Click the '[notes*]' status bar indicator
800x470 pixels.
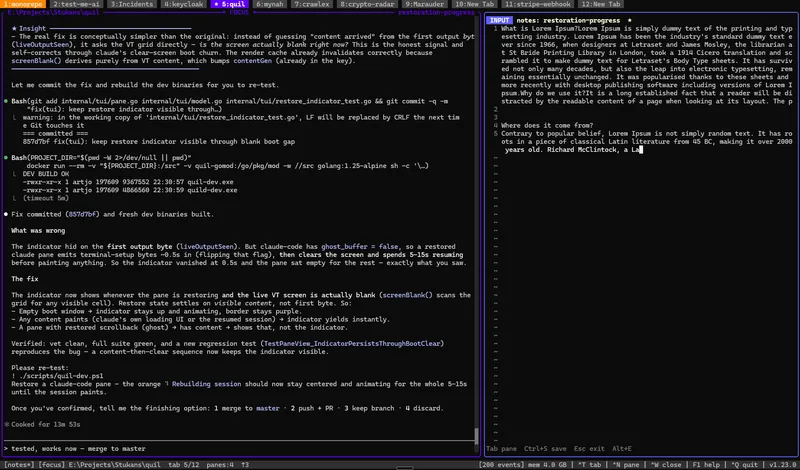19,465
